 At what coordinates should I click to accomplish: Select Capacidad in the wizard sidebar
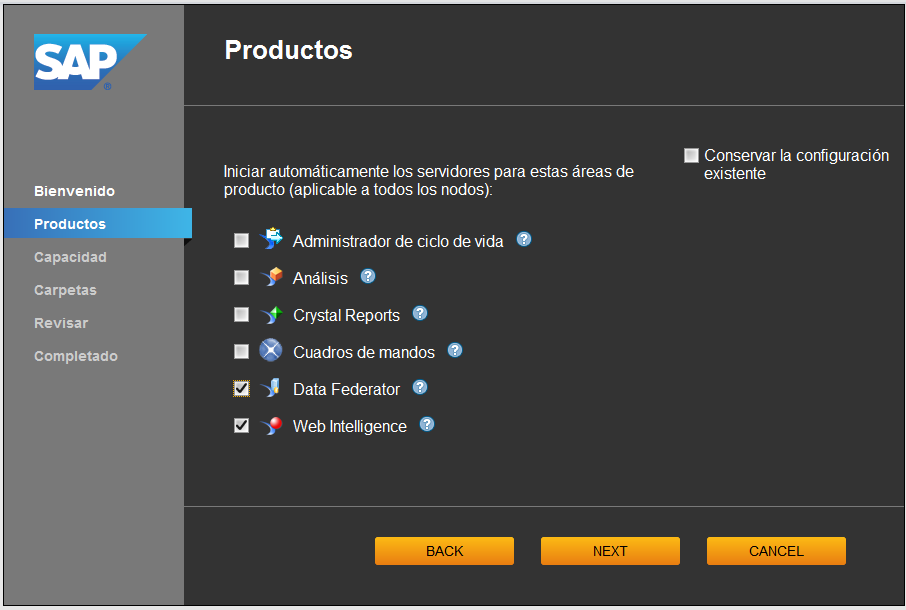point(70,257)
